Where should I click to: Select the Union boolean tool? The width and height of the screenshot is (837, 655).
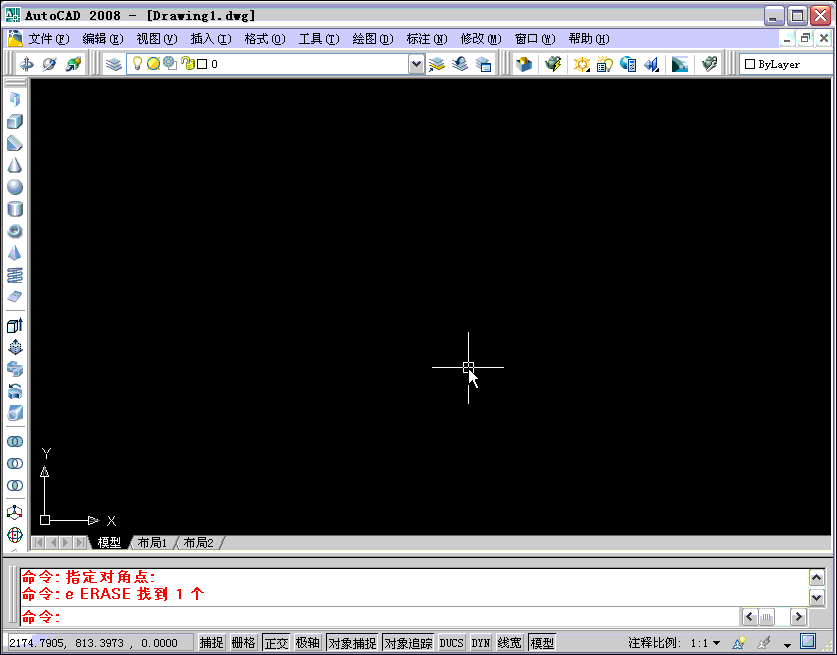point(14,441)
